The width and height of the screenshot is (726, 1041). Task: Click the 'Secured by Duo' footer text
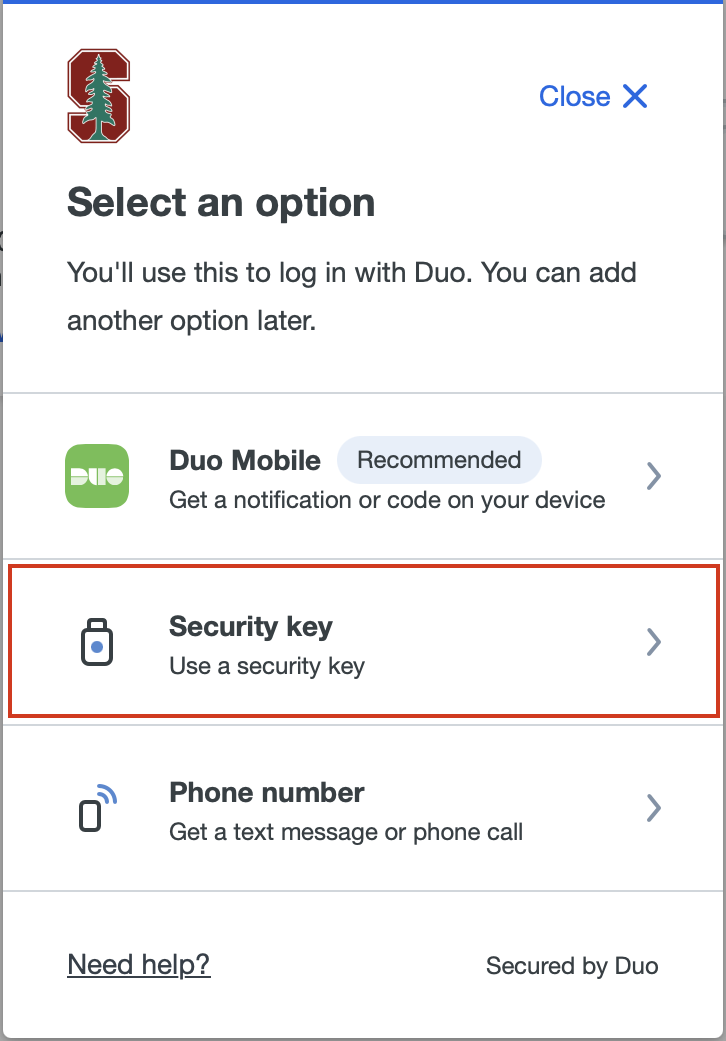pos(572,965)
